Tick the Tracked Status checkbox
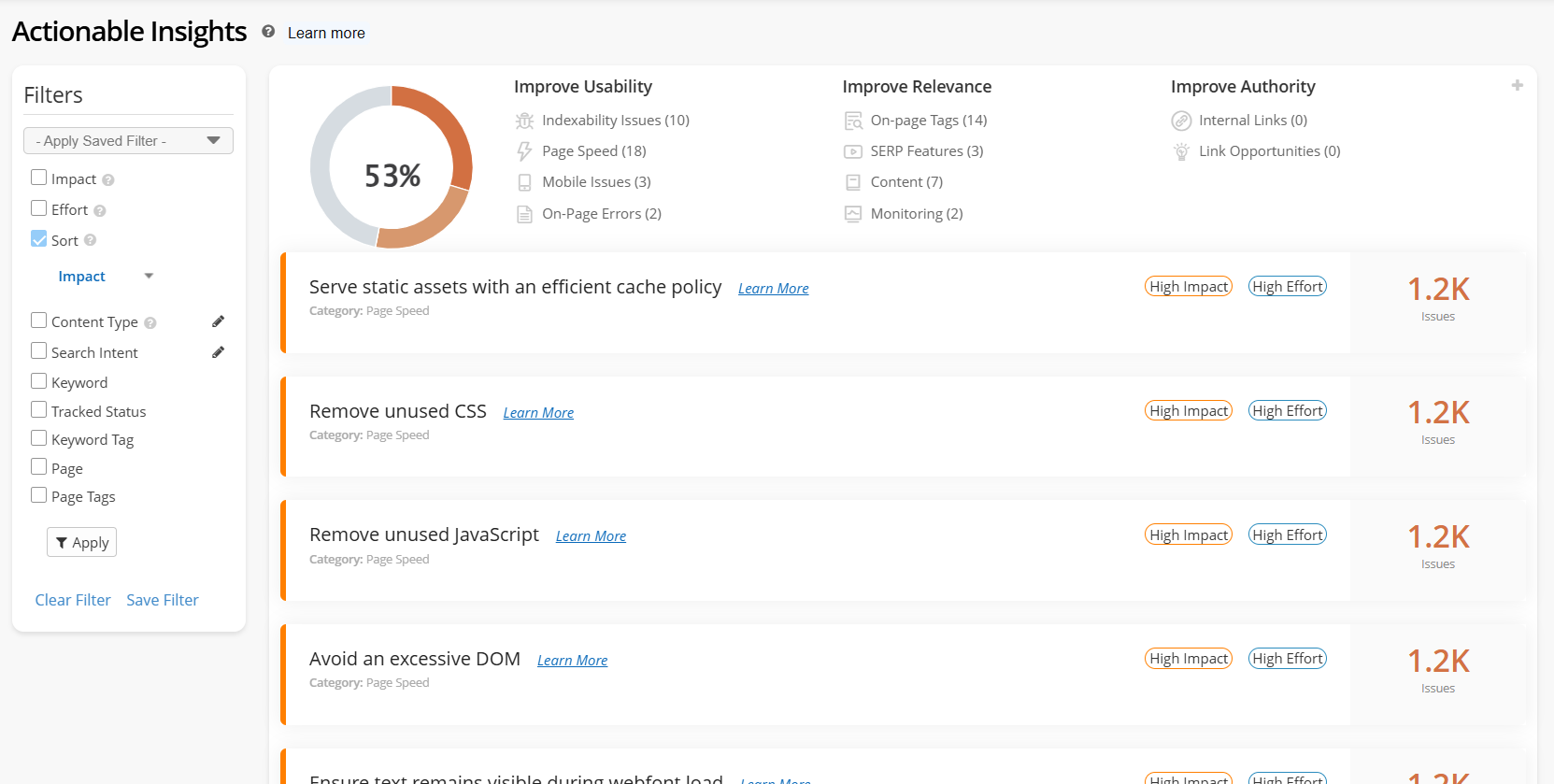1554x784 pixels. [x=39, y=410]
